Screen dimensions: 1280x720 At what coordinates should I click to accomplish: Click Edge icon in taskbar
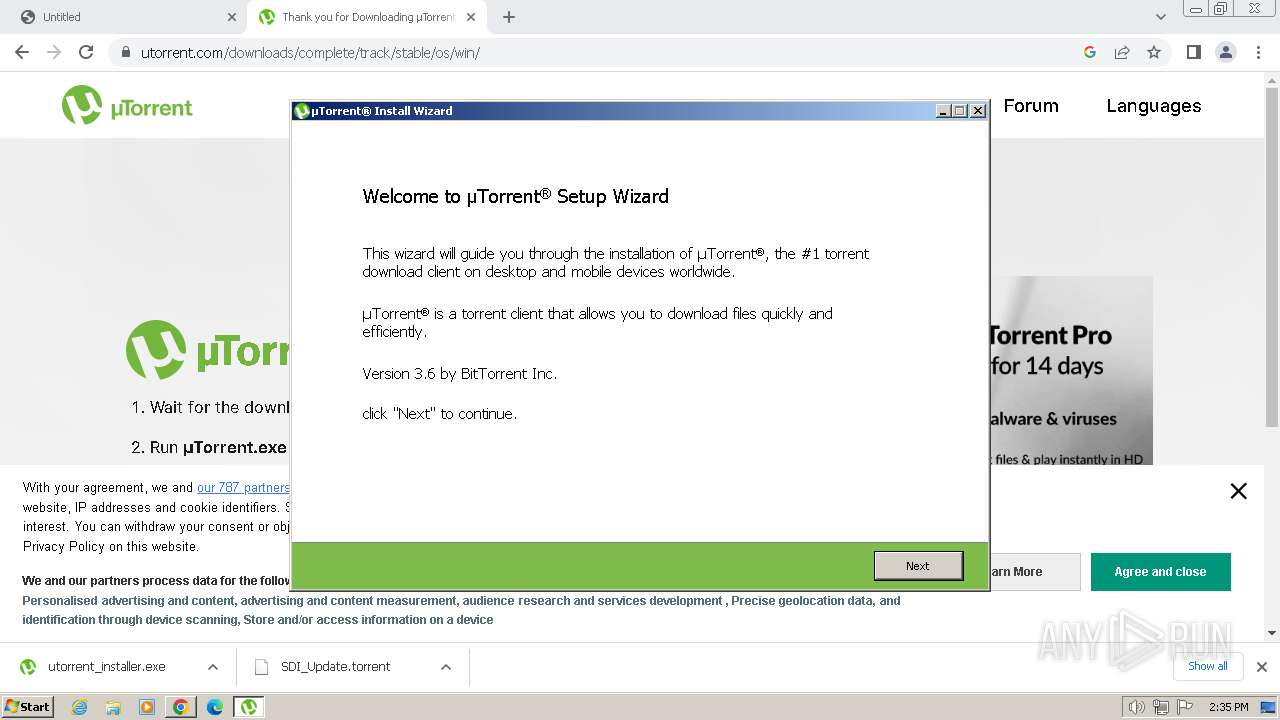point(215,707)
